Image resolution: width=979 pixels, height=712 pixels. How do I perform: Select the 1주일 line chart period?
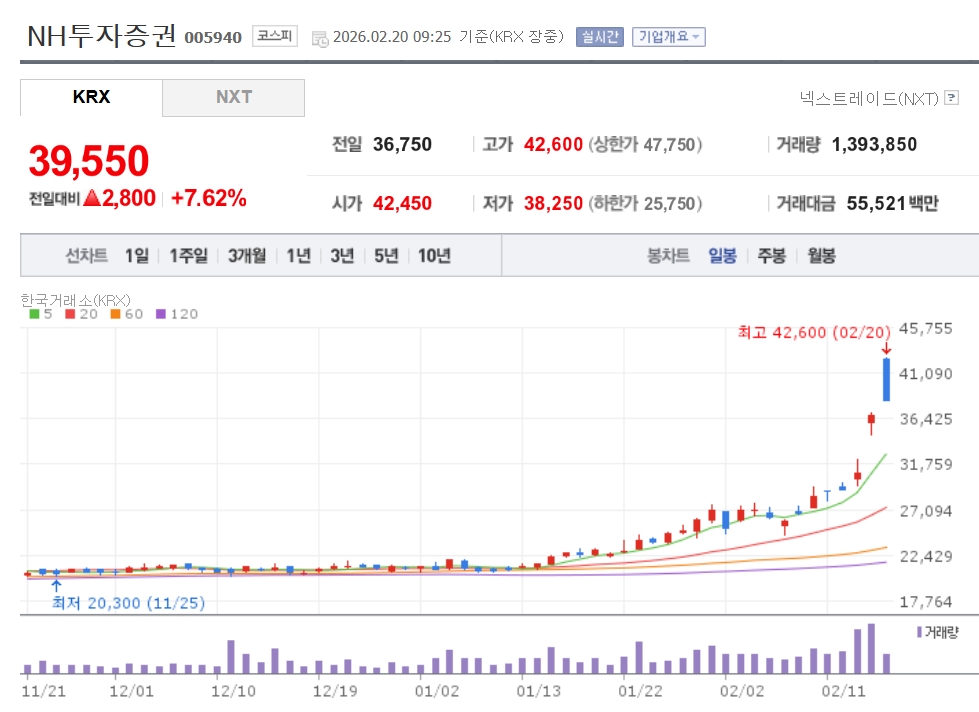189,255
